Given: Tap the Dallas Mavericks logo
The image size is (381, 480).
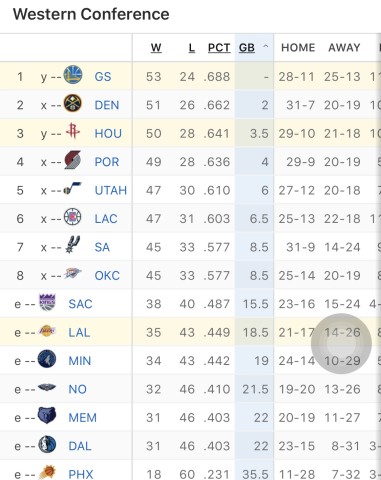Looking at the screenshot, I should click(47, 444).
